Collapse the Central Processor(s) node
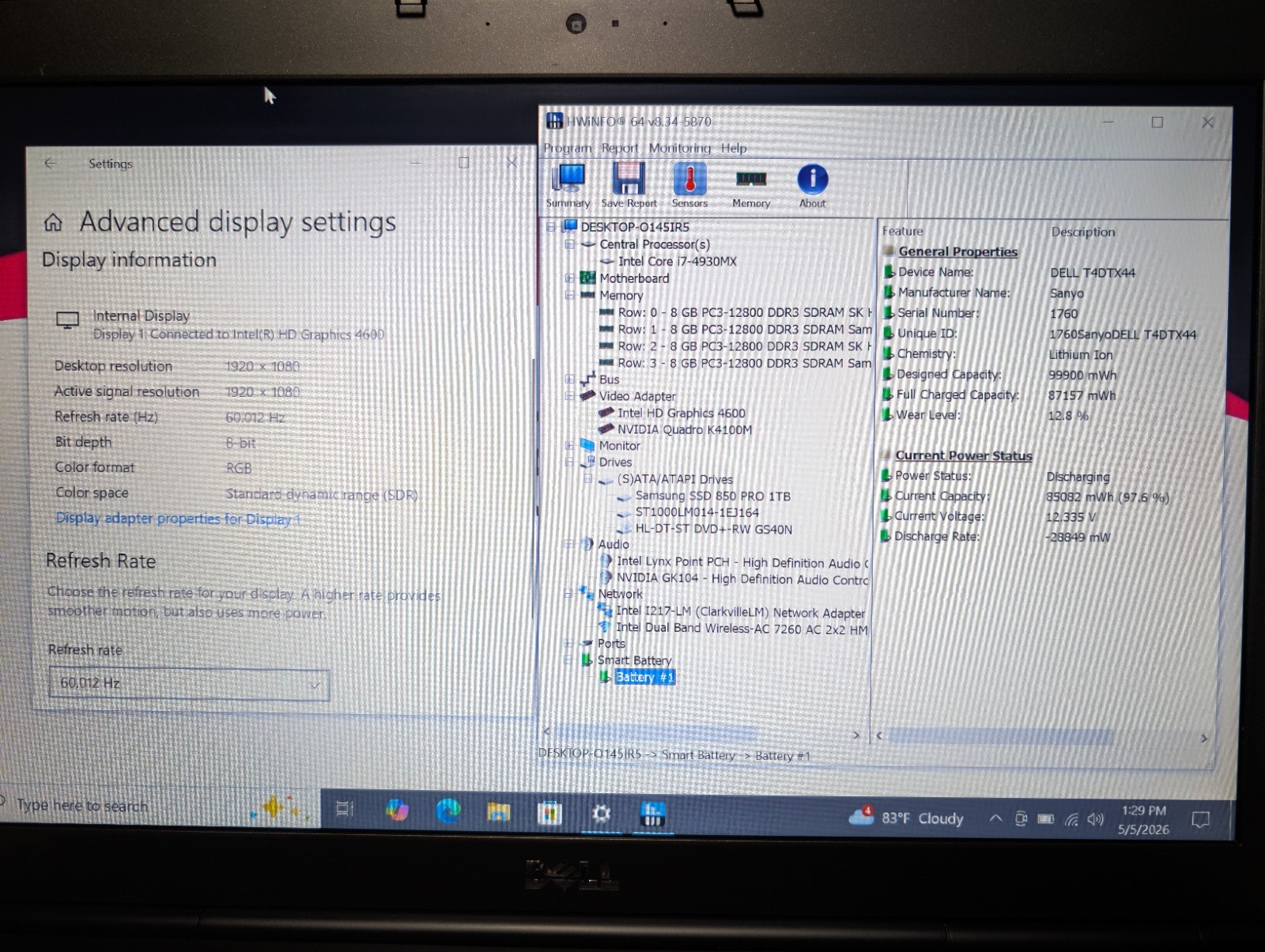Screen dimensions: 1265x952 [x=570, y=244]
